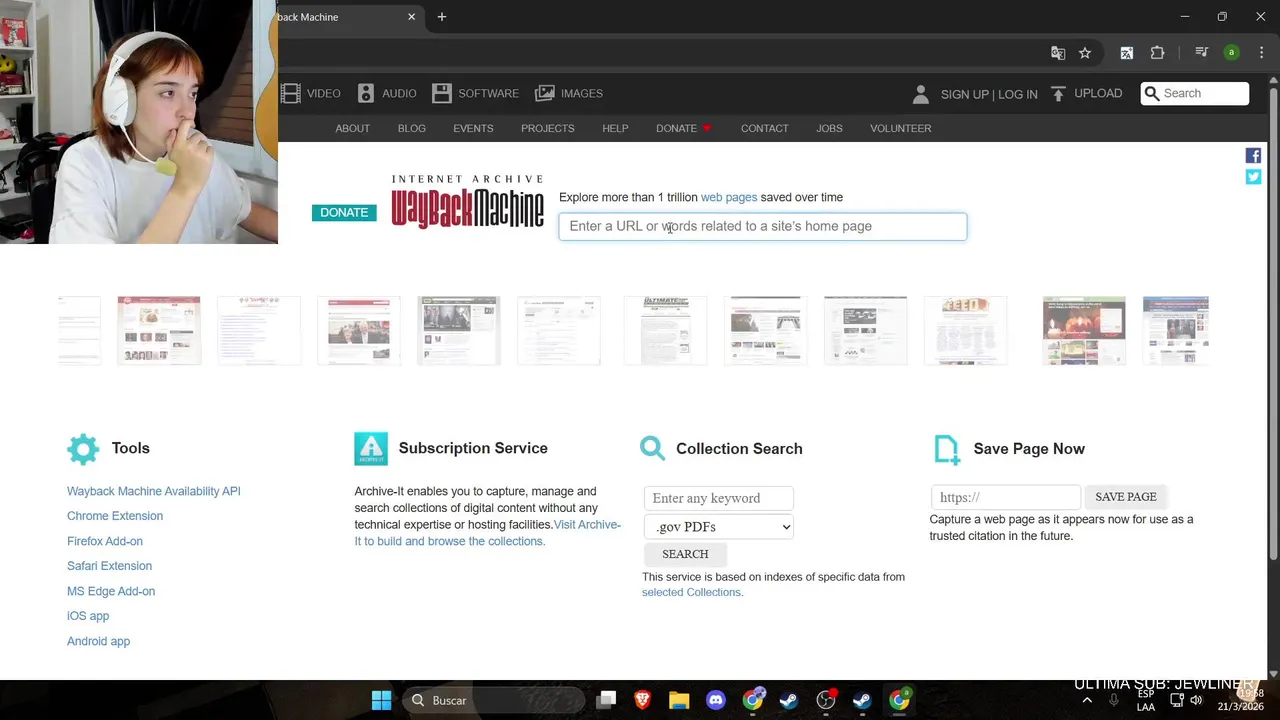Open the ABOUT menu item

click(353, 128)
